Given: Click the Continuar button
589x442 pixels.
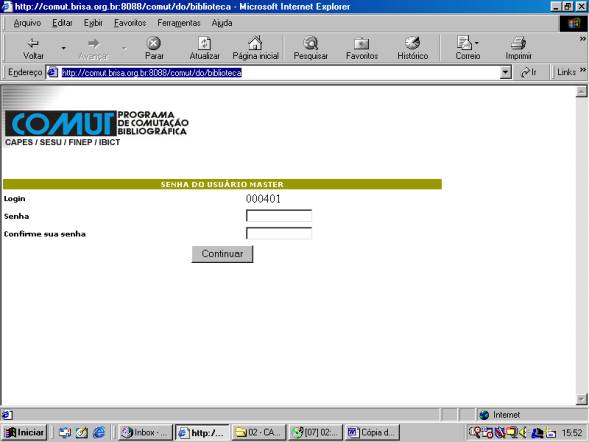Looking at the screenshot, I should (222, 254).
